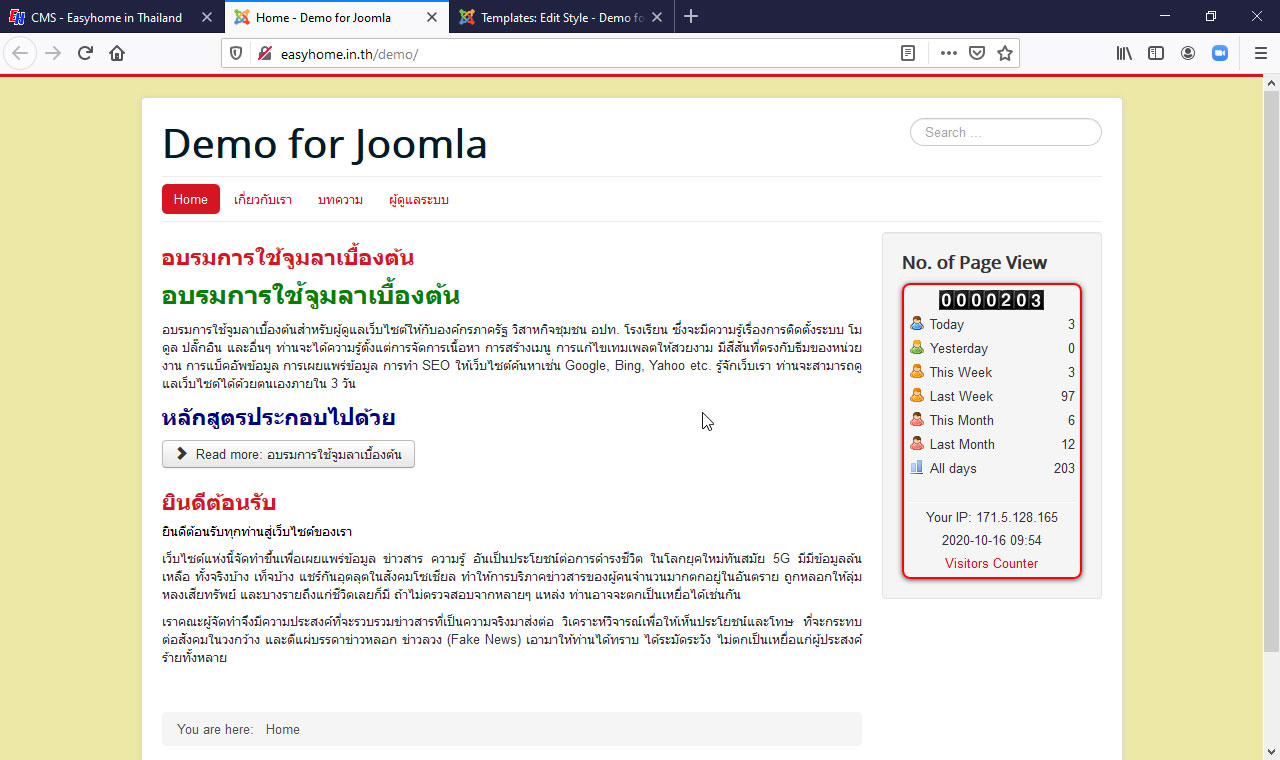Reload the current page

point(85,54)
